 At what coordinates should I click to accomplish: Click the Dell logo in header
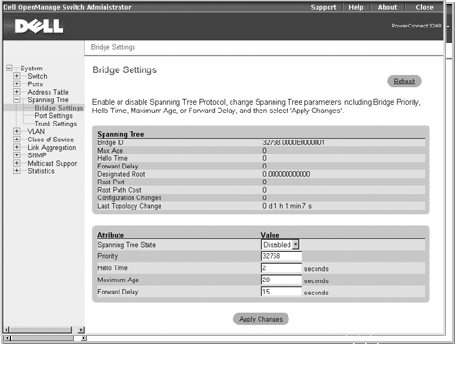39,26
